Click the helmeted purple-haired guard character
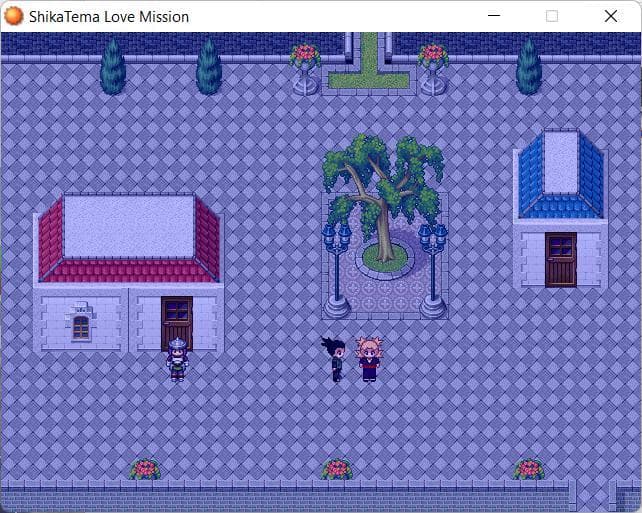 pyautogui.click(x=177, y=359)
